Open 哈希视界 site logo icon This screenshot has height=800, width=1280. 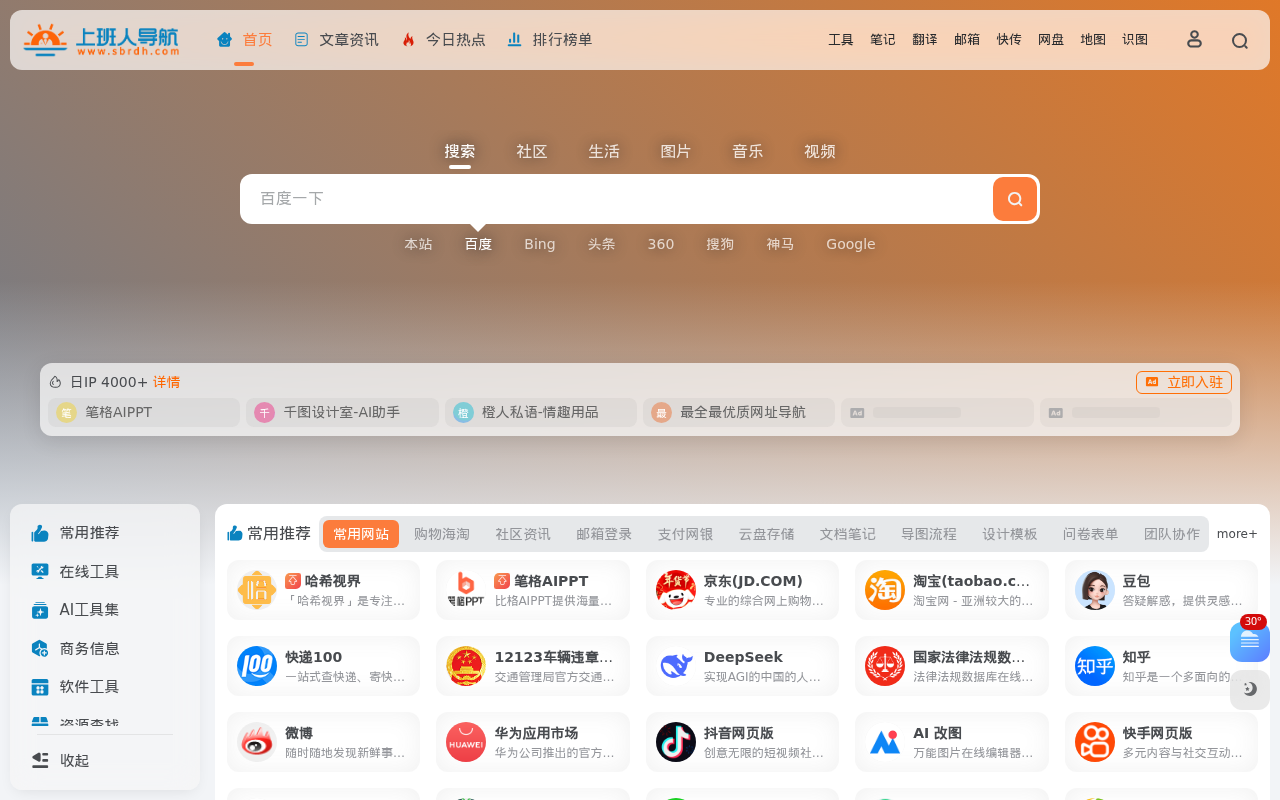(257, 590)
